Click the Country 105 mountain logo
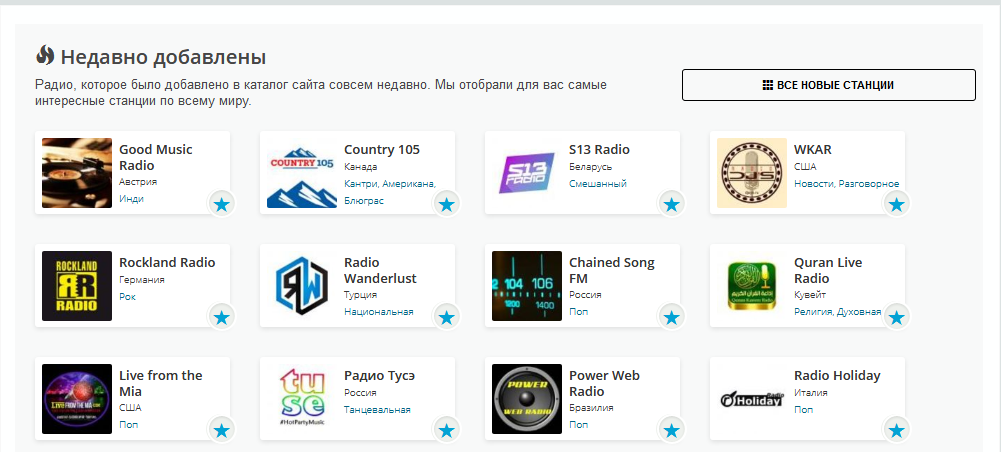1001x452 pixels. (x=301, y=173)
